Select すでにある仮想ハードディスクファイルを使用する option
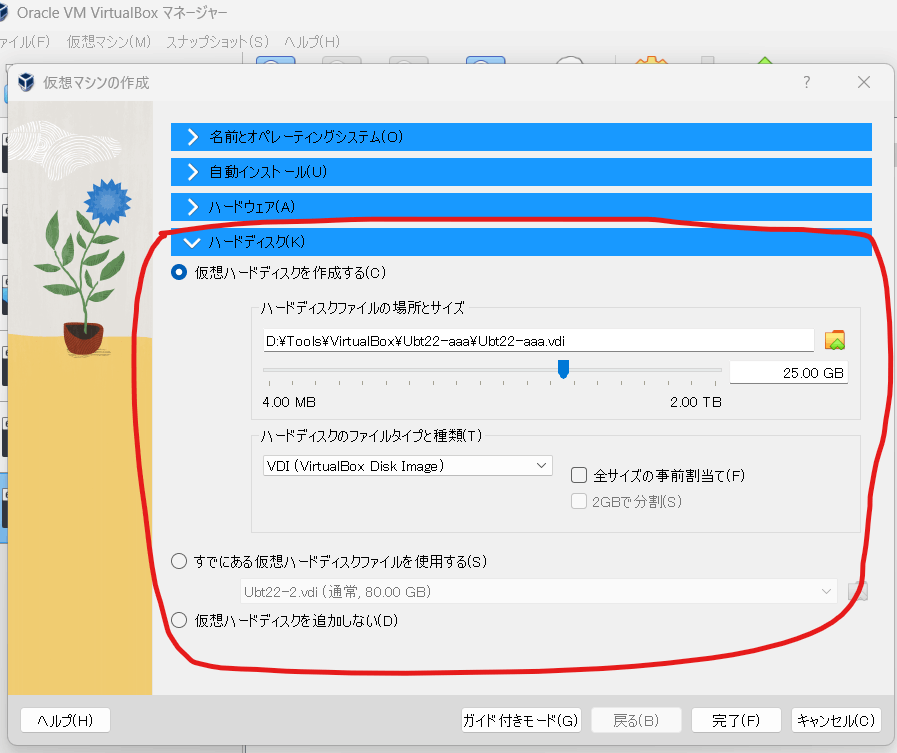Image resolution: width=897 pixels, height=753 pixels. [179, 561]
